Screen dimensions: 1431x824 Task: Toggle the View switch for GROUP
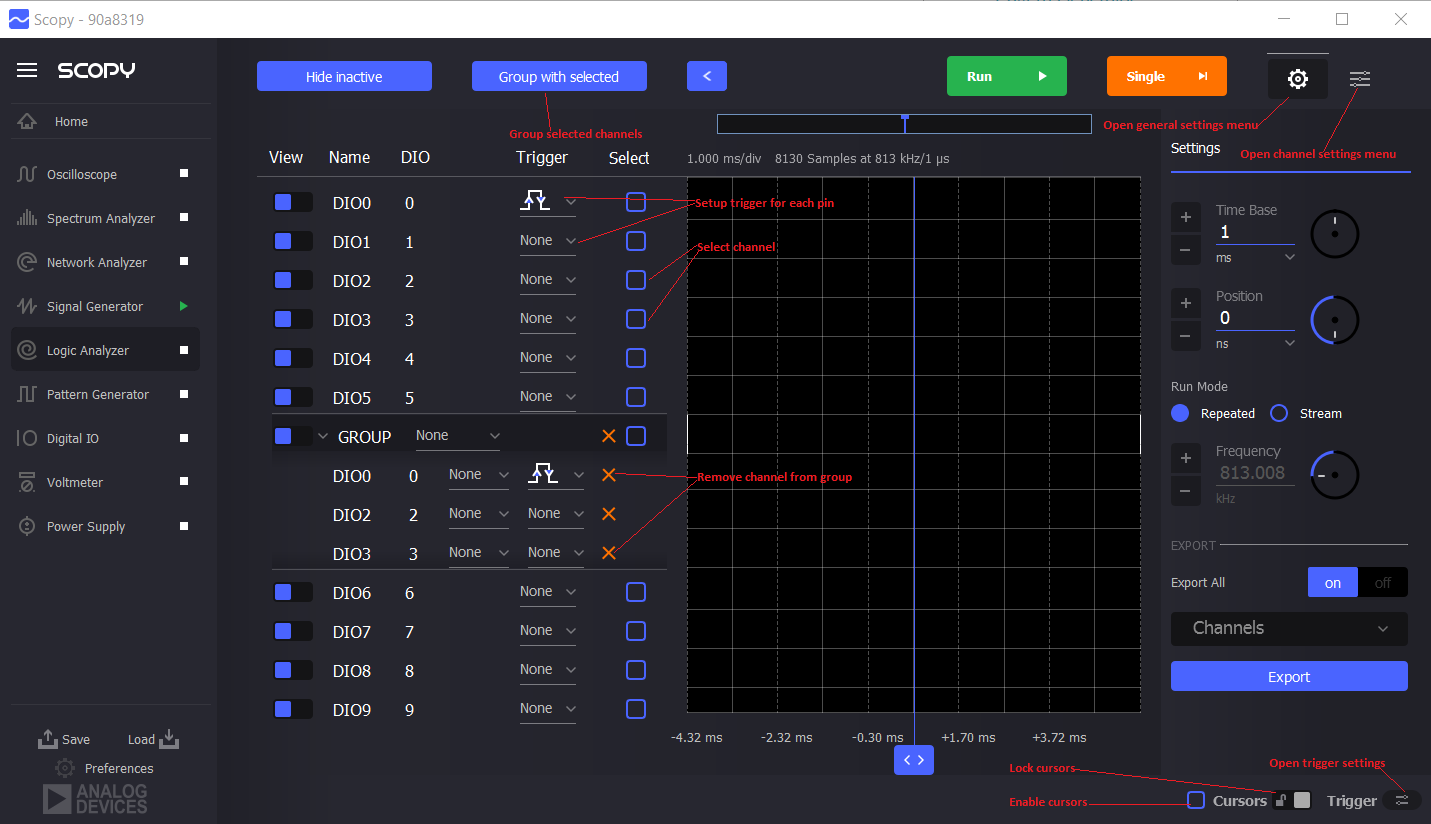[x=292, y=436]
